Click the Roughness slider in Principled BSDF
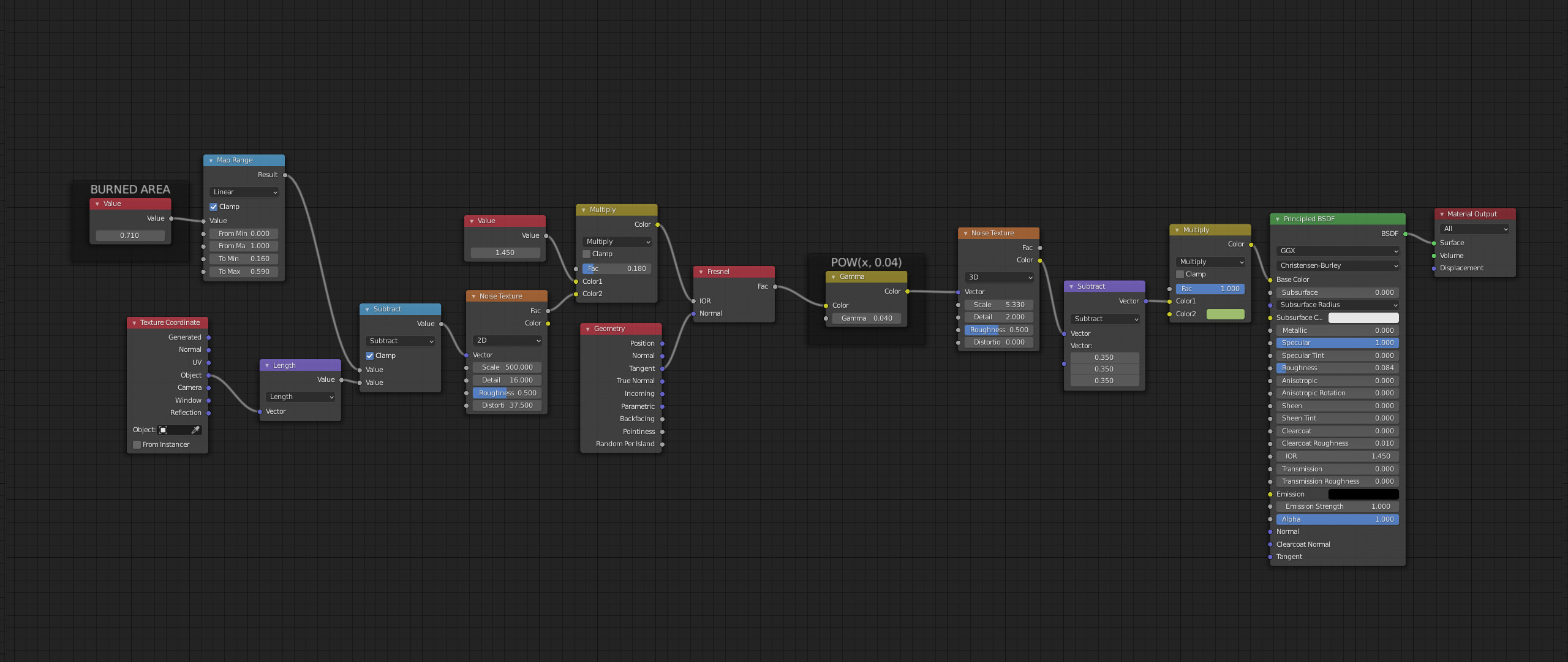The image size is (1568, 662). [x=1337, y=368]
